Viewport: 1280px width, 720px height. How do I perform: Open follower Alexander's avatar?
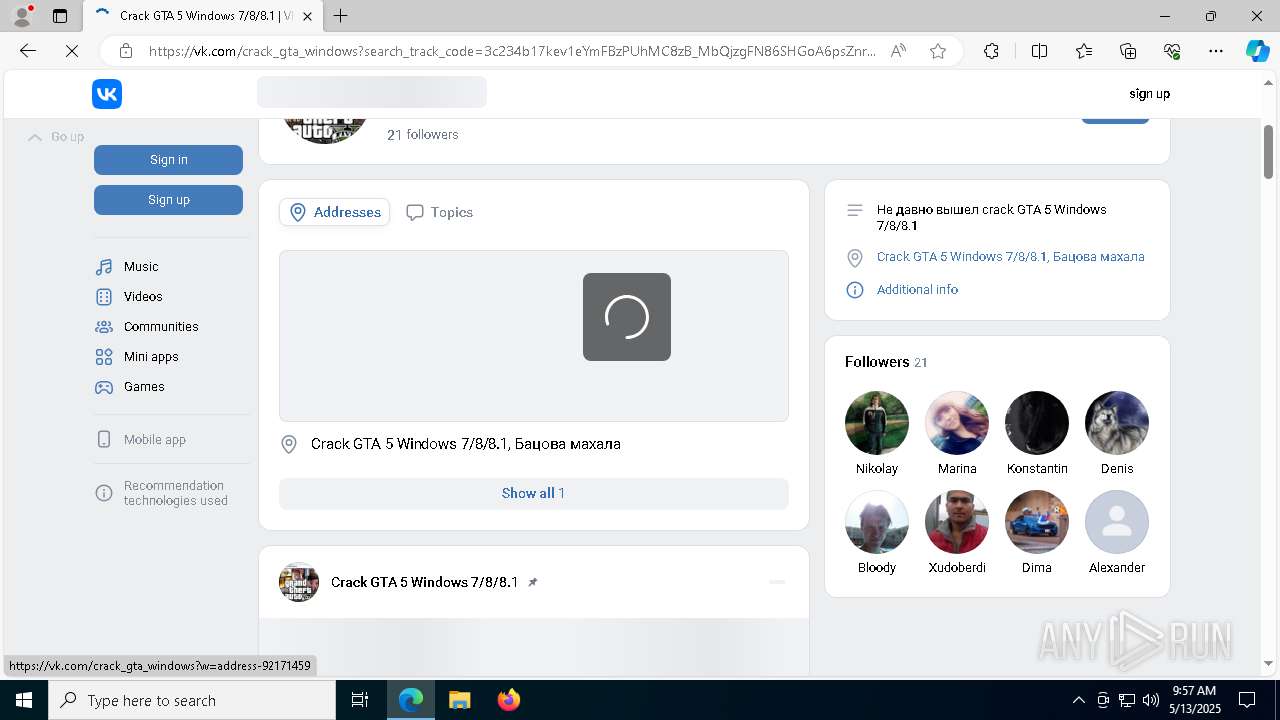[x=1117, y=522]
